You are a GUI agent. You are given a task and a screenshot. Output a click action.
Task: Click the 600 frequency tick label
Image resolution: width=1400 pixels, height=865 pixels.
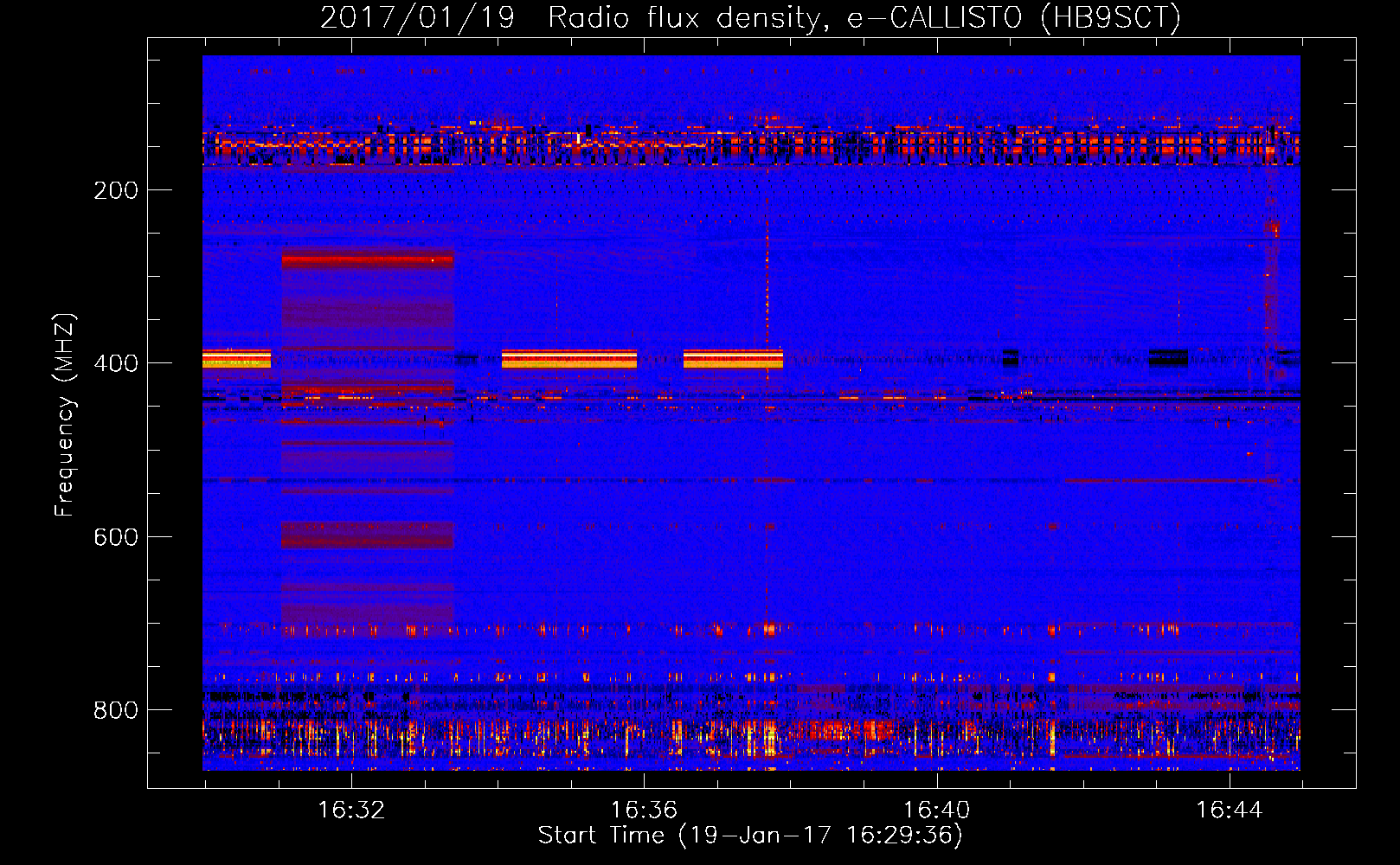click(116, 537)
